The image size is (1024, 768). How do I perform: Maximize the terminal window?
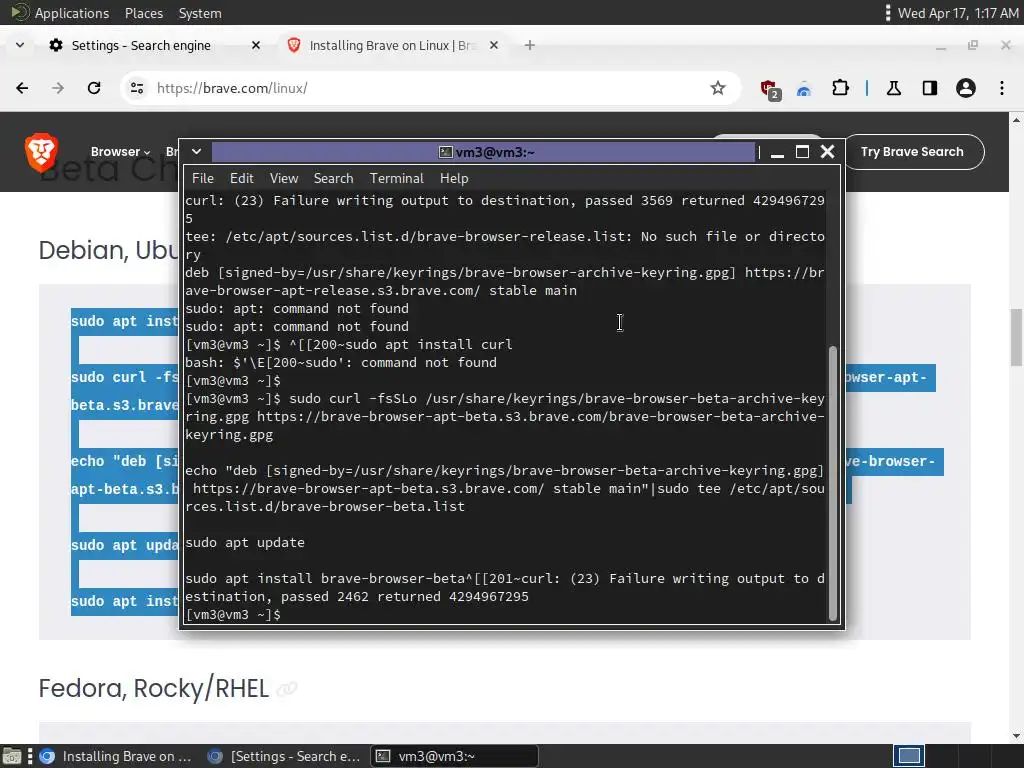point(803,152)
